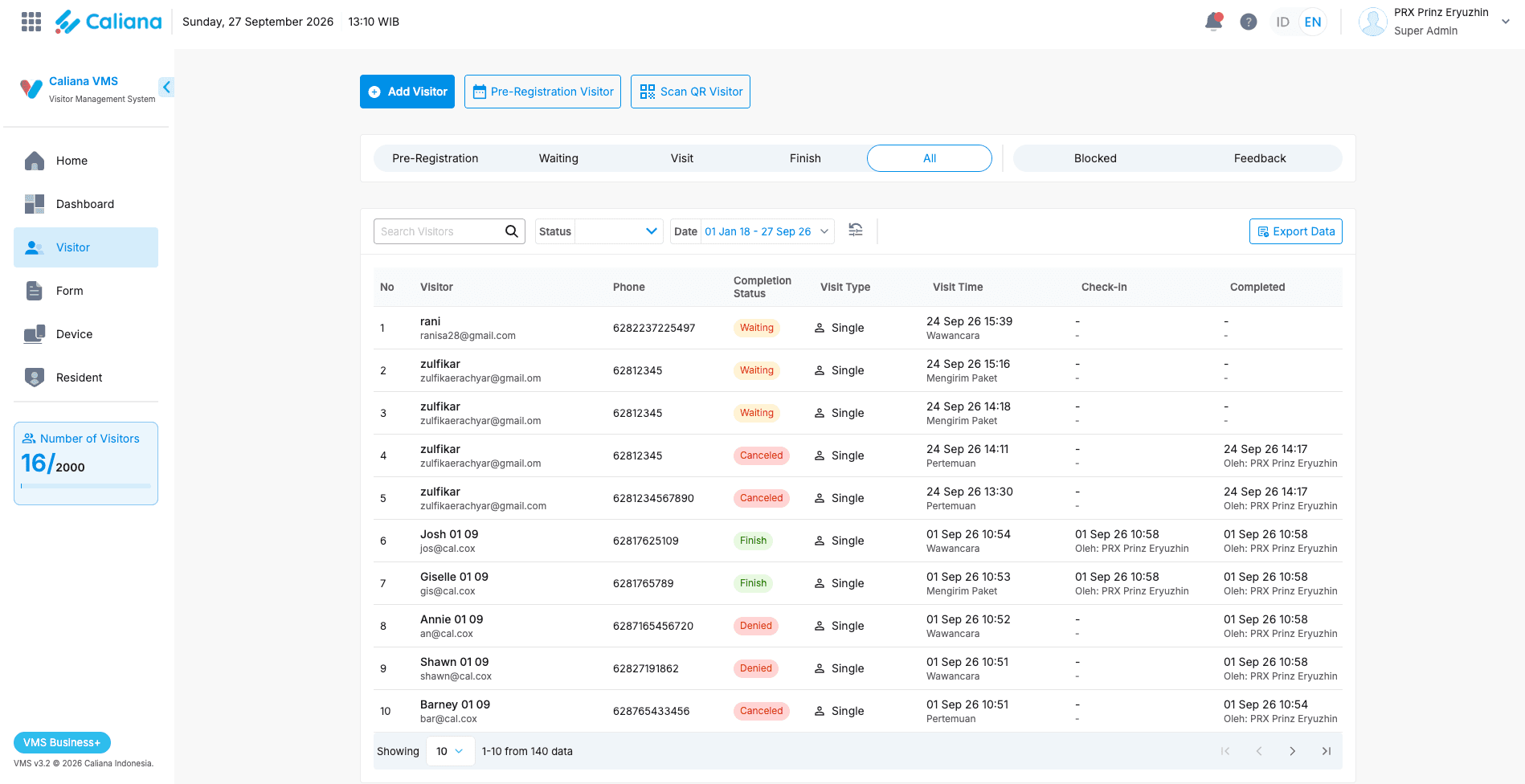The width and height of the screenshot is (1525, 784).
Task: Click the Dashboard sidebar icon
Action: (x=35, y=204)
